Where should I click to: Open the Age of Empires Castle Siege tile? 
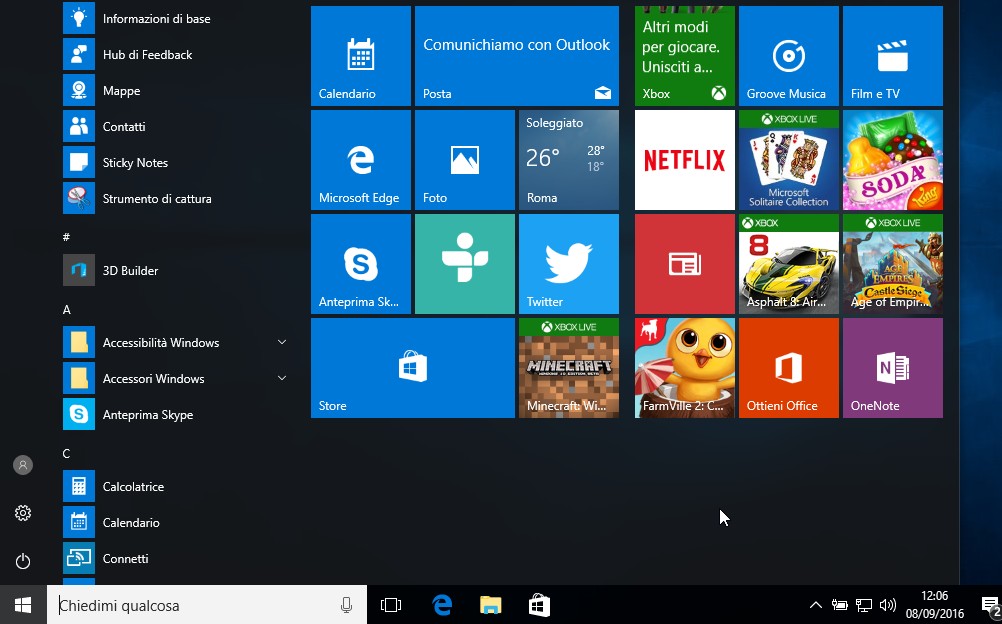pos(893,264)
